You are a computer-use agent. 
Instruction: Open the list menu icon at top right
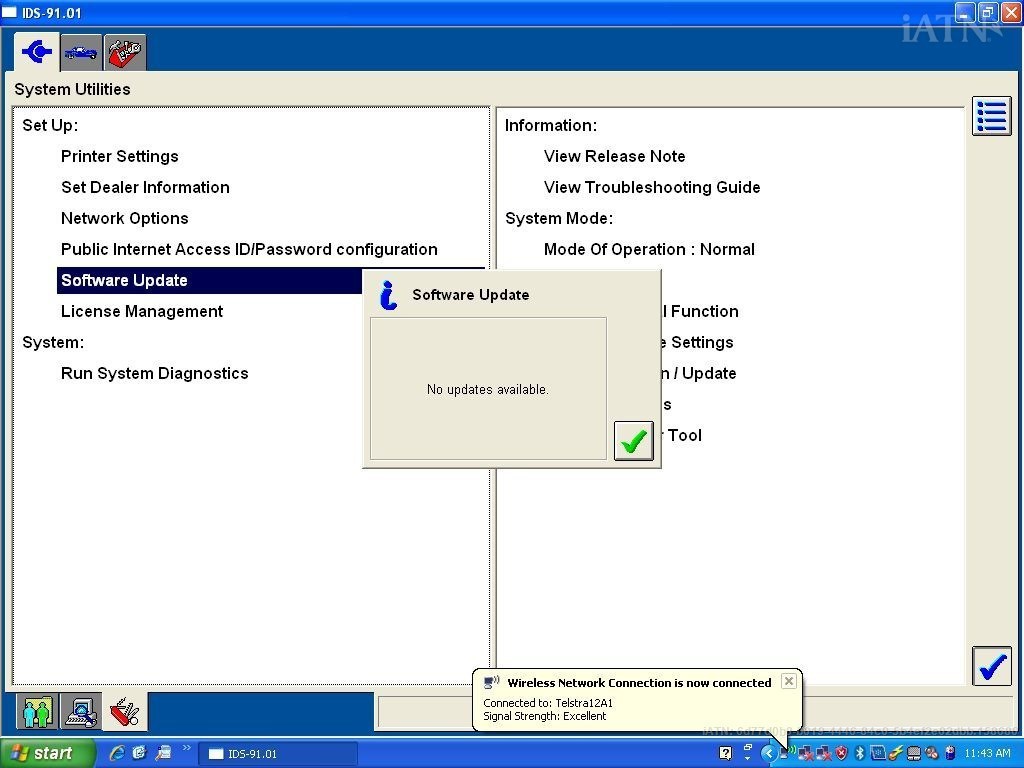point(991,116)
